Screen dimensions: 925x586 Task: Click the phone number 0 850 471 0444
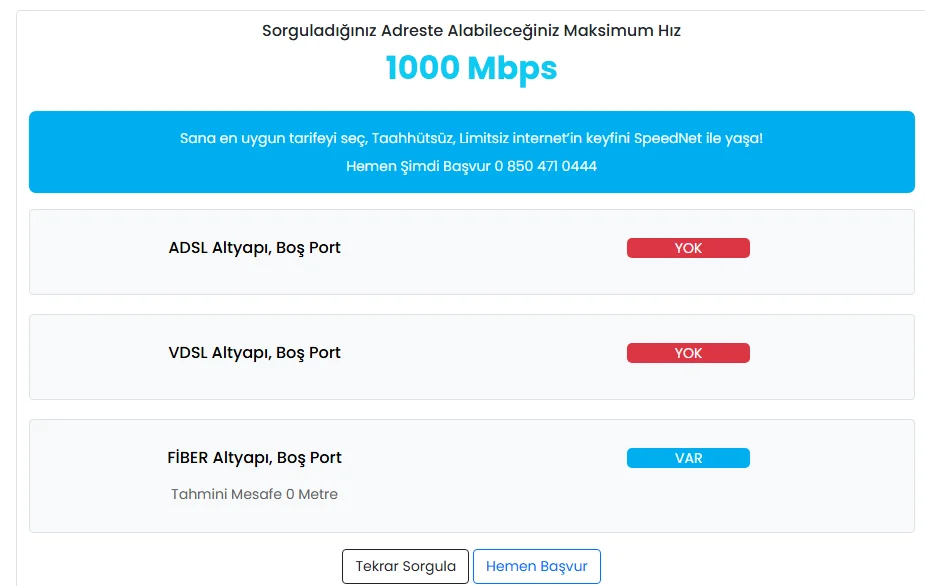coord(546,166)
